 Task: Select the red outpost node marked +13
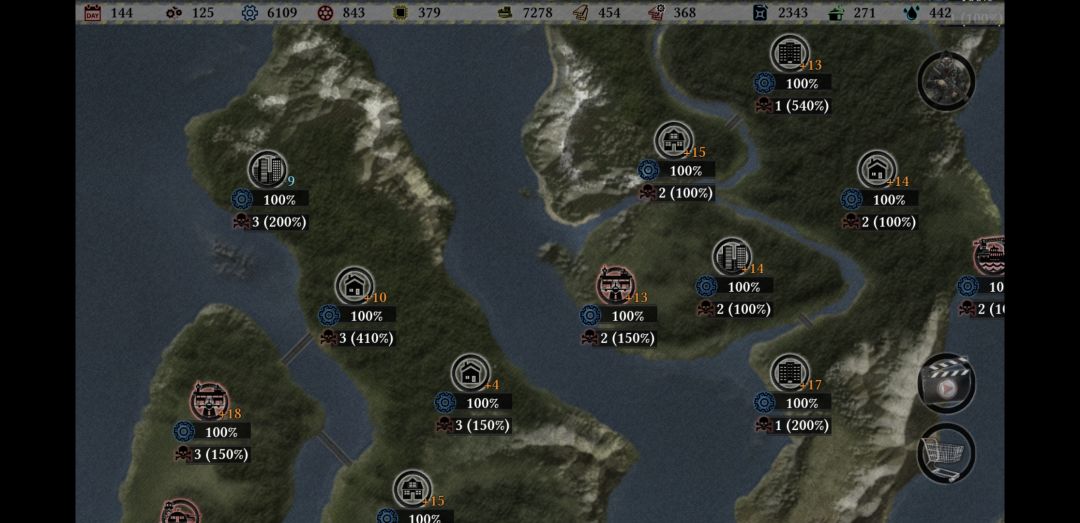tap(615, 286)
